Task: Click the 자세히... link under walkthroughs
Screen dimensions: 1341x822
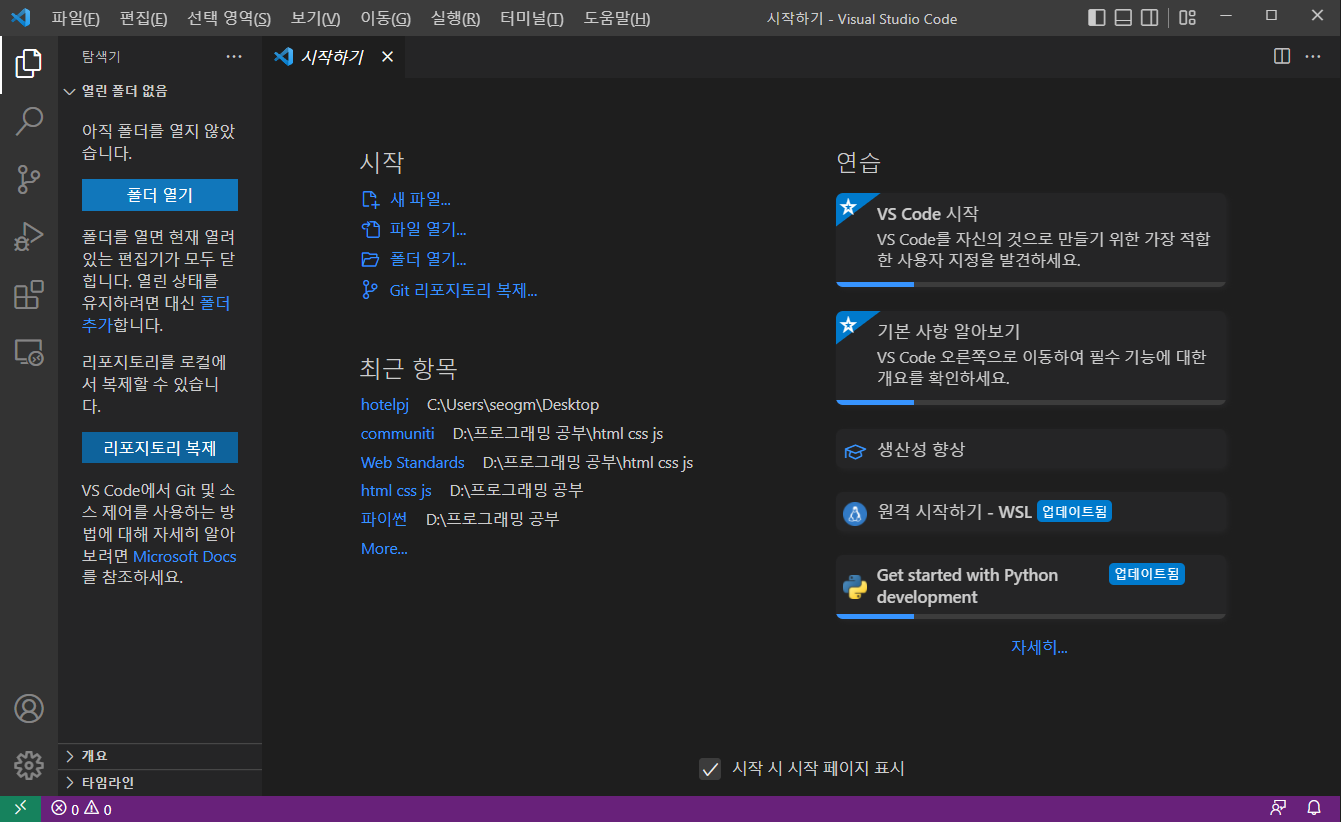Action: pyautogui.click(x=1039, y=647)
